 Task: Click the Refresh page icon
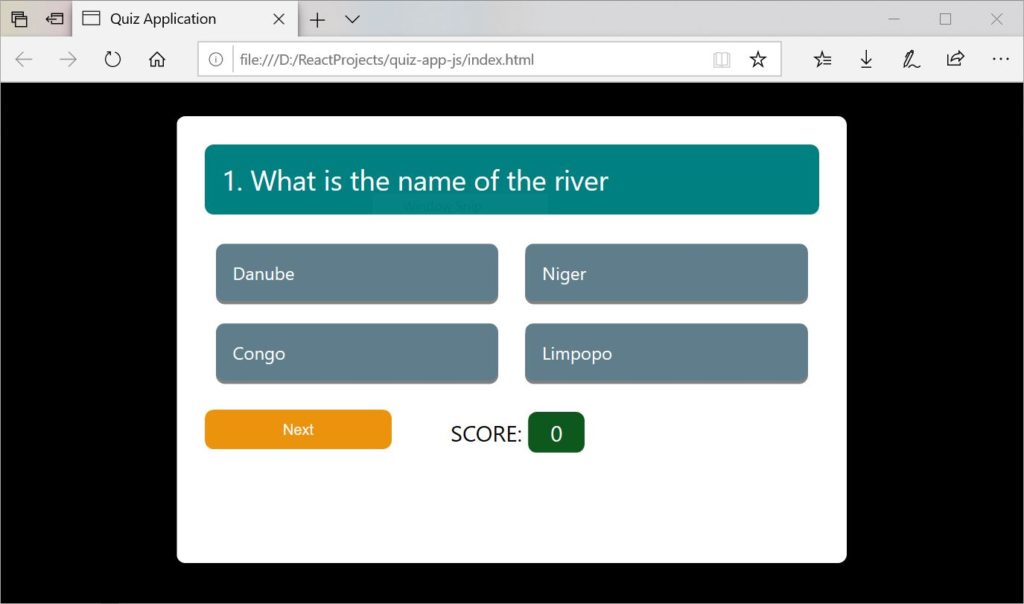point(112,59)
